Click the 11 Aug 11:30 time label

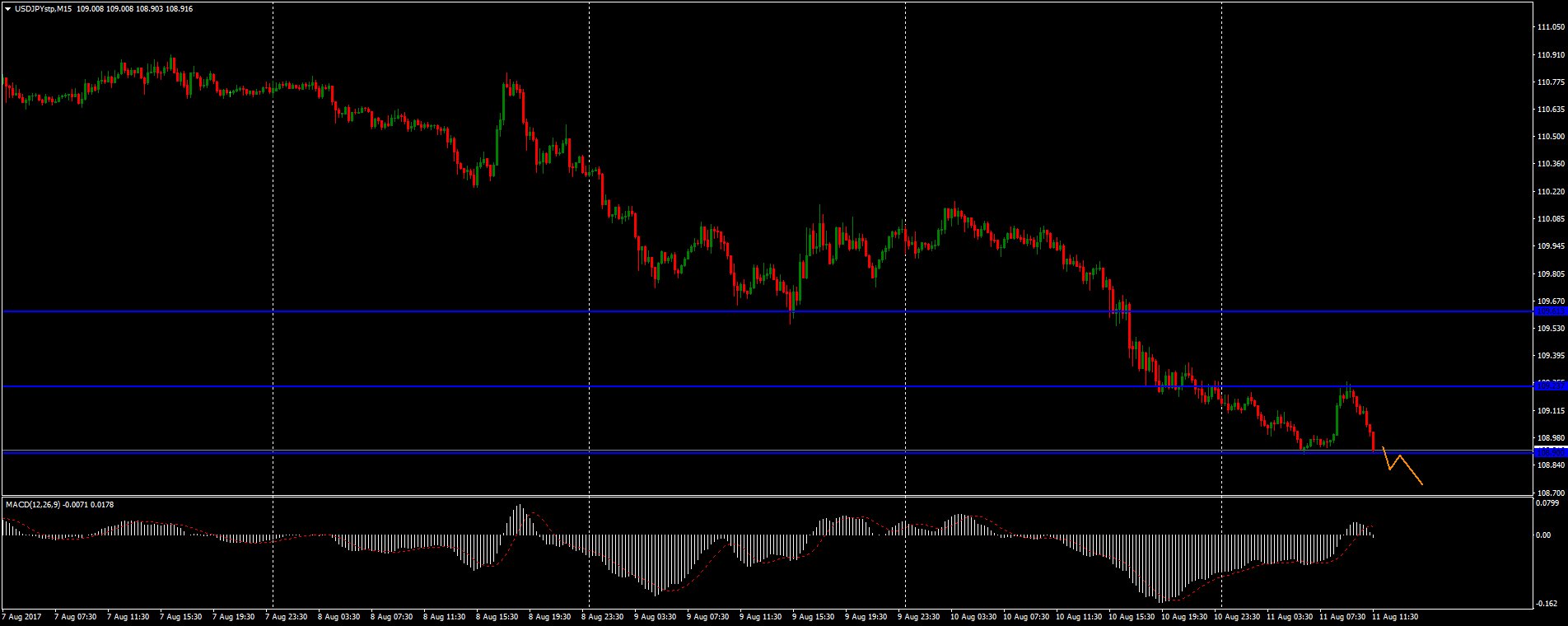pyautogui.click(x=1395, y=616)
